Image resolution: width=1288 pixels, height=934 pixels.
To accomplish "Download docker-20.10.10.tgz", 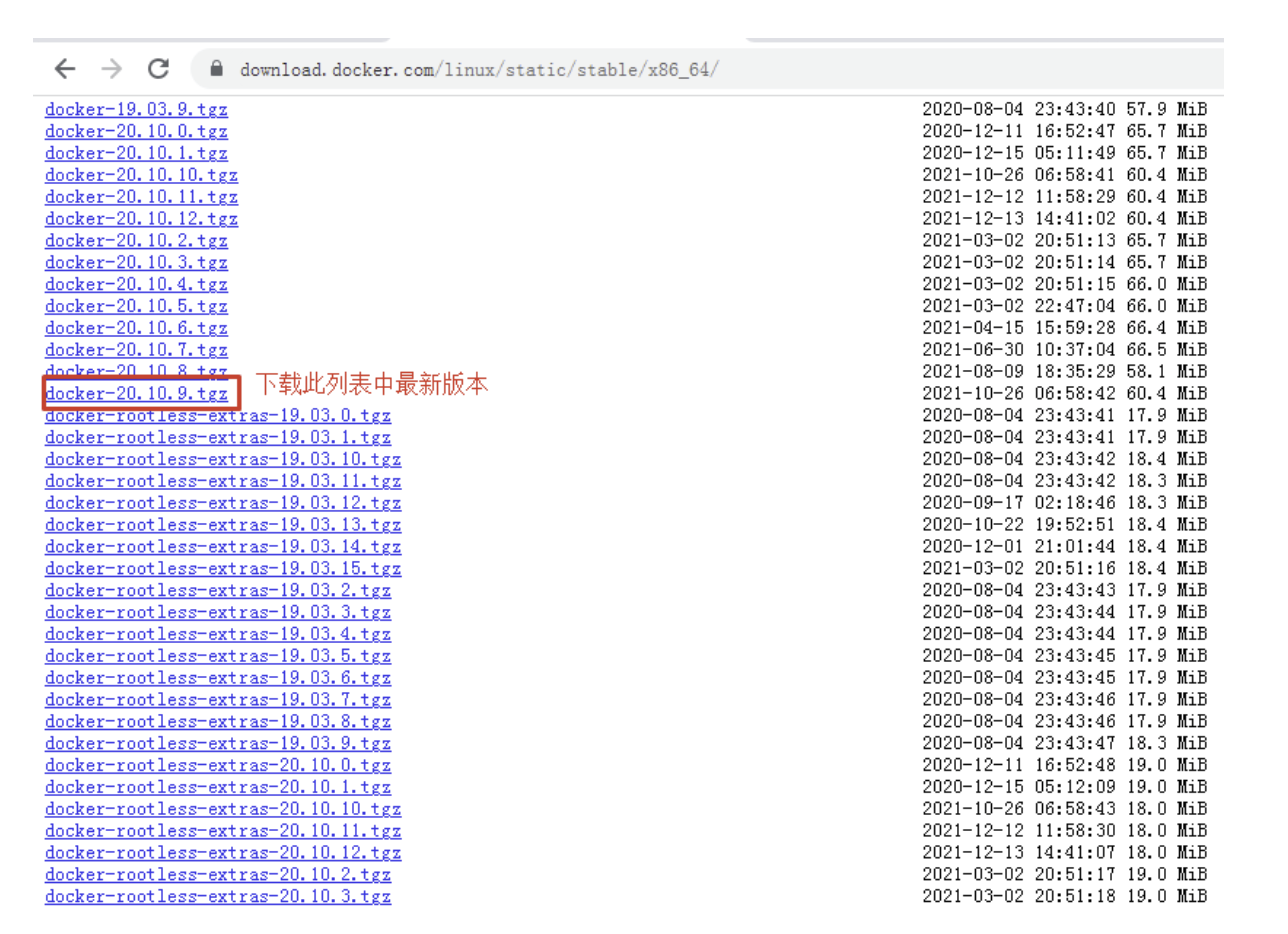I will 141,175.
